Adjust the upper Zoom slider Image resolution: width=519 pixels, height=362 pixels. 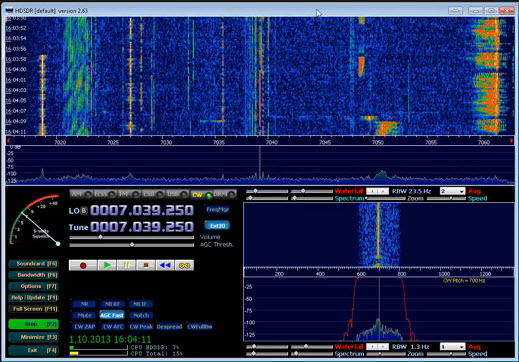click(x=386, y=198)
